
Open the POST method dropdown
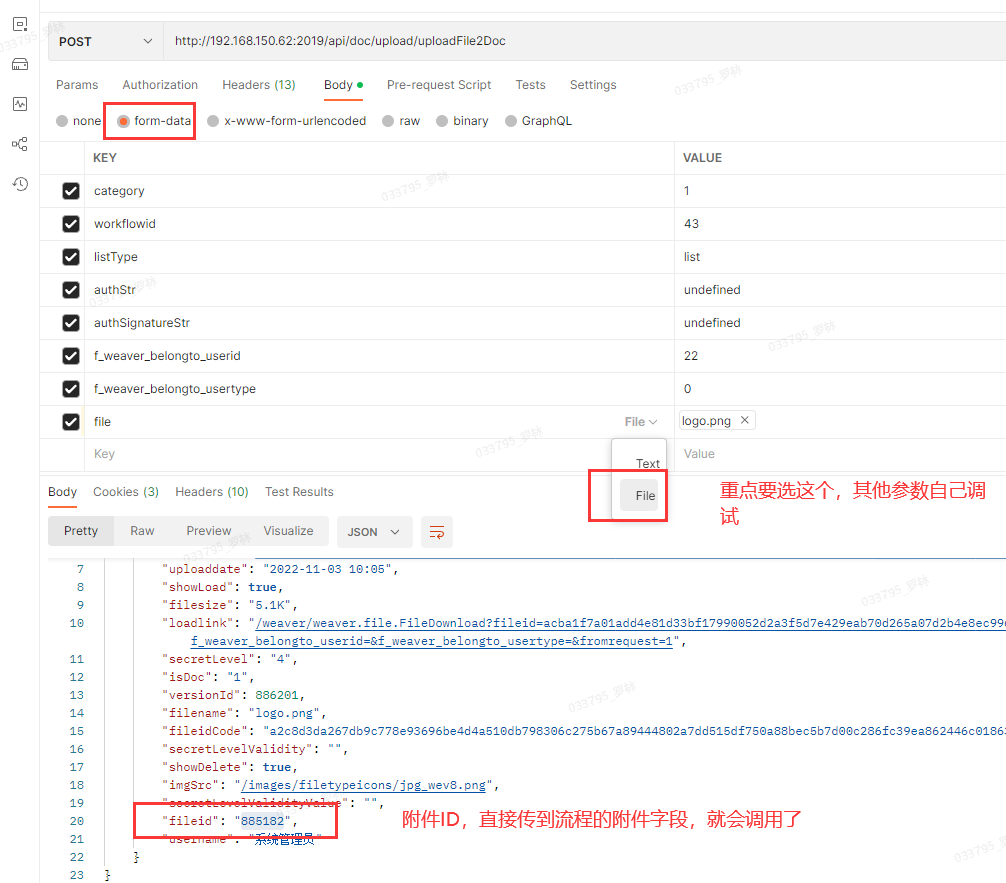[105, 42]
